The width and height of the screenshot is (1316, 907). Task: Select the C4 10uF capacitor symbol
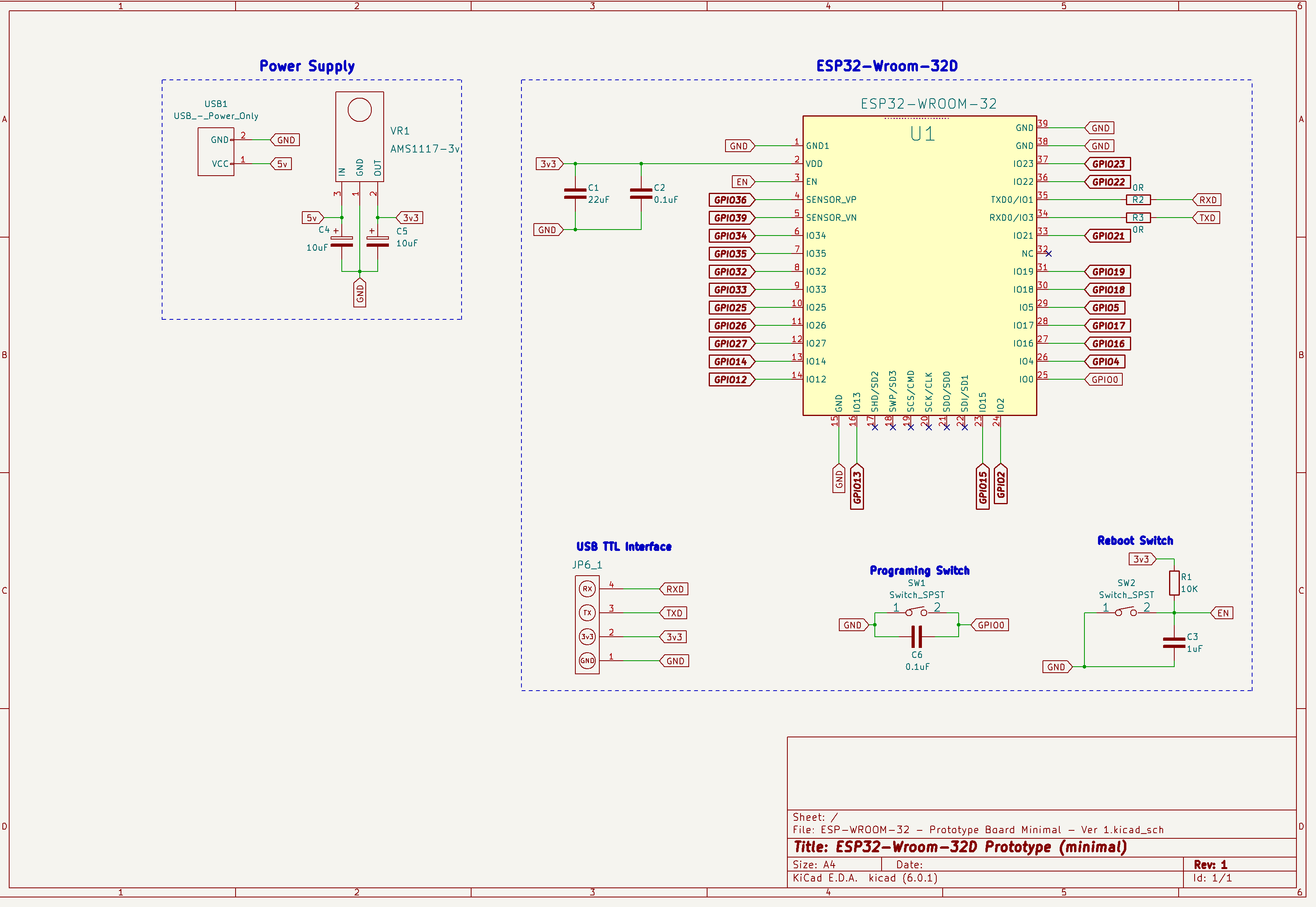coord(341,242)
